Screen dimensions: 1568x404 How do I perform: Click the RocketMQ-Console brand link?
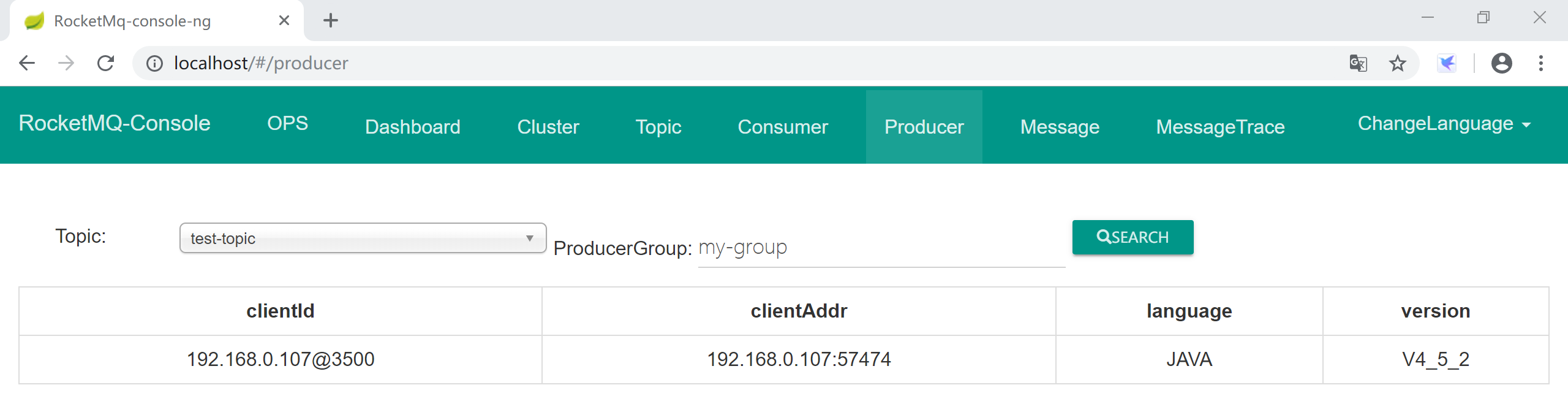115,124
